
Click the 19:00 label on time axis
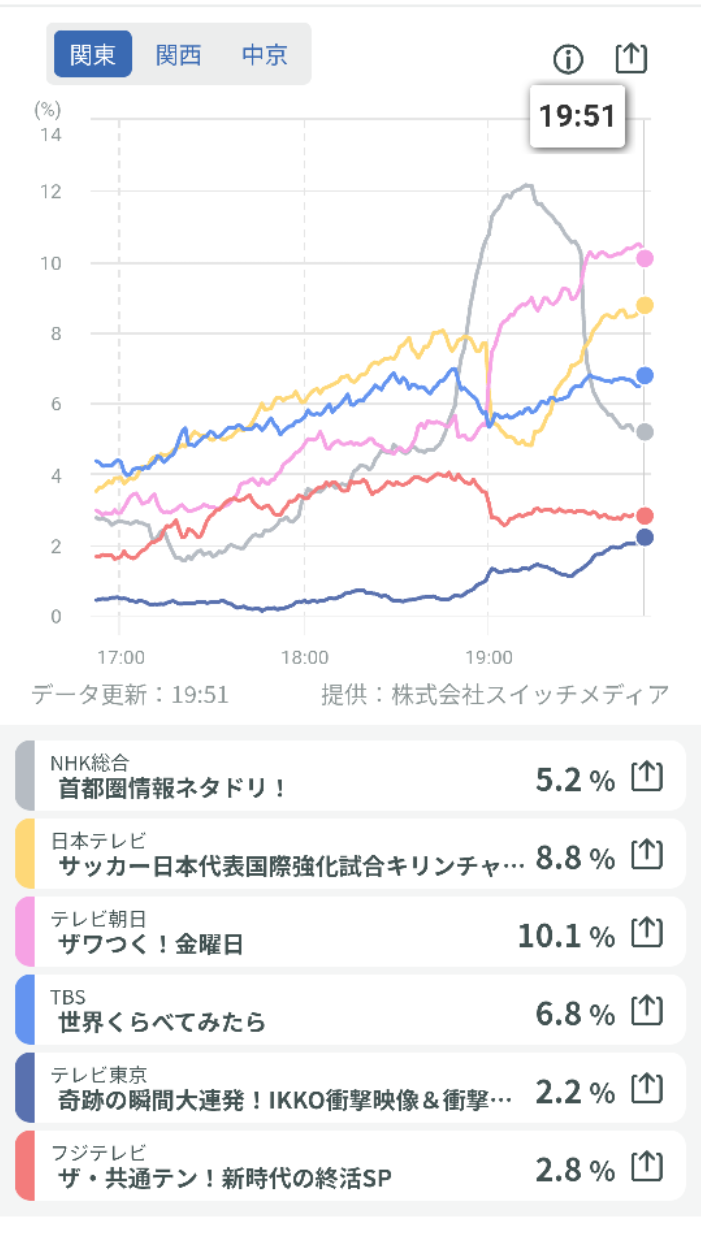point(488,657)
